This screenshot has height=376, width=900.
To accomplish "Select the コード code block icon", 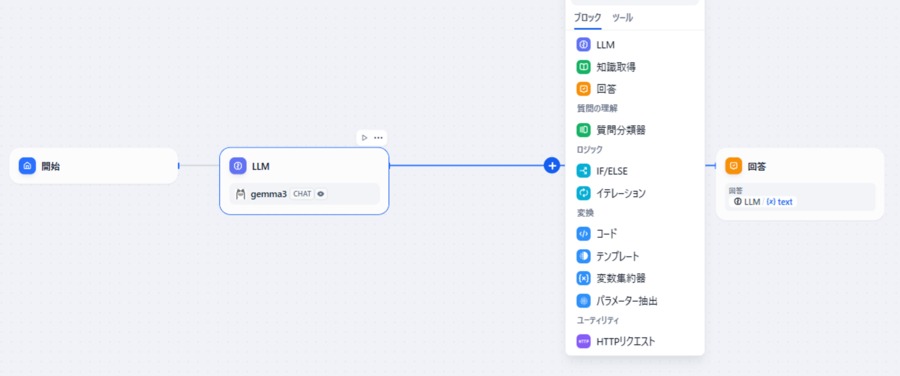I will (x=583, y=234).
